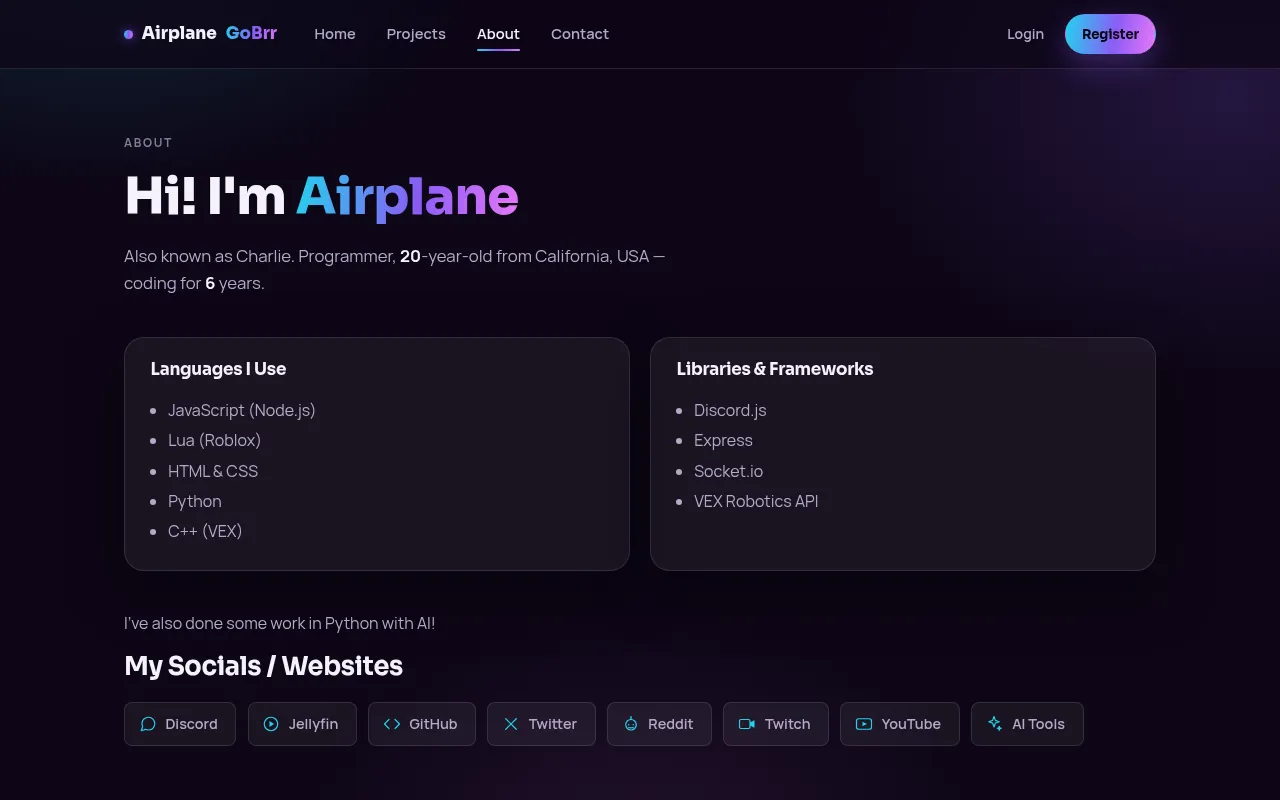Click the YouTube play icon
The width and height of the screenshot is (1280, 800).
[x=864, y=724]
